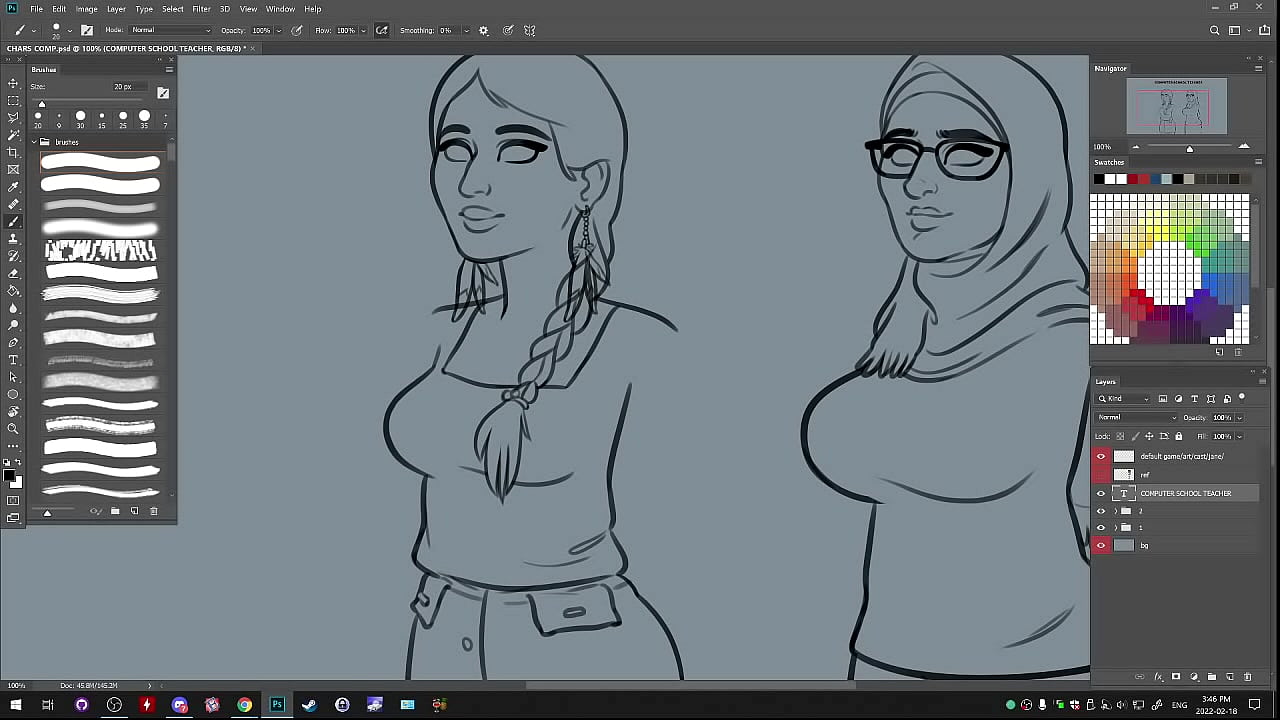Open the Filter menu
The image size is (1280, 720).
(201, 9)
